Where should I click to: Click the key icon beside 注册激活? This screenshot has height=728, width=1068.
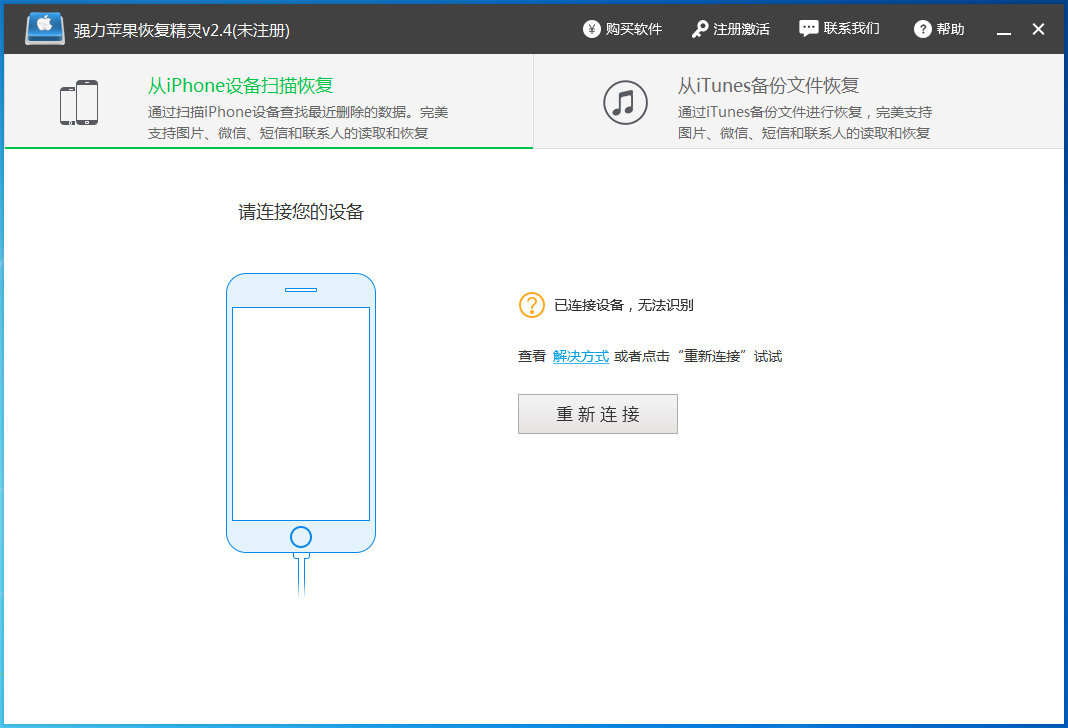pyautogui.click(x=700, y=28)
